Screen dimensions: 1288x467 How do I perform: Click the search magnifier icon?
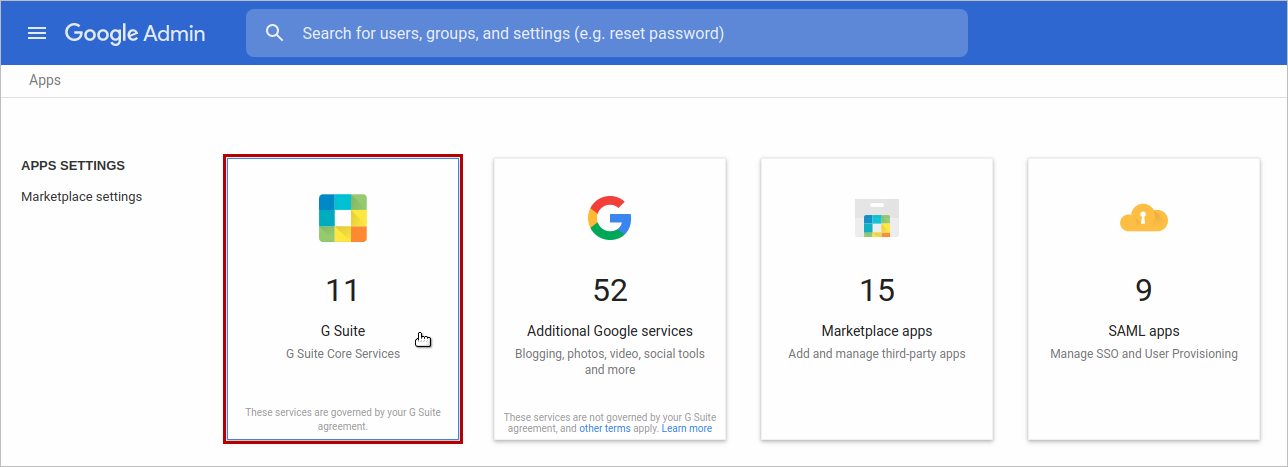[275, 33]
